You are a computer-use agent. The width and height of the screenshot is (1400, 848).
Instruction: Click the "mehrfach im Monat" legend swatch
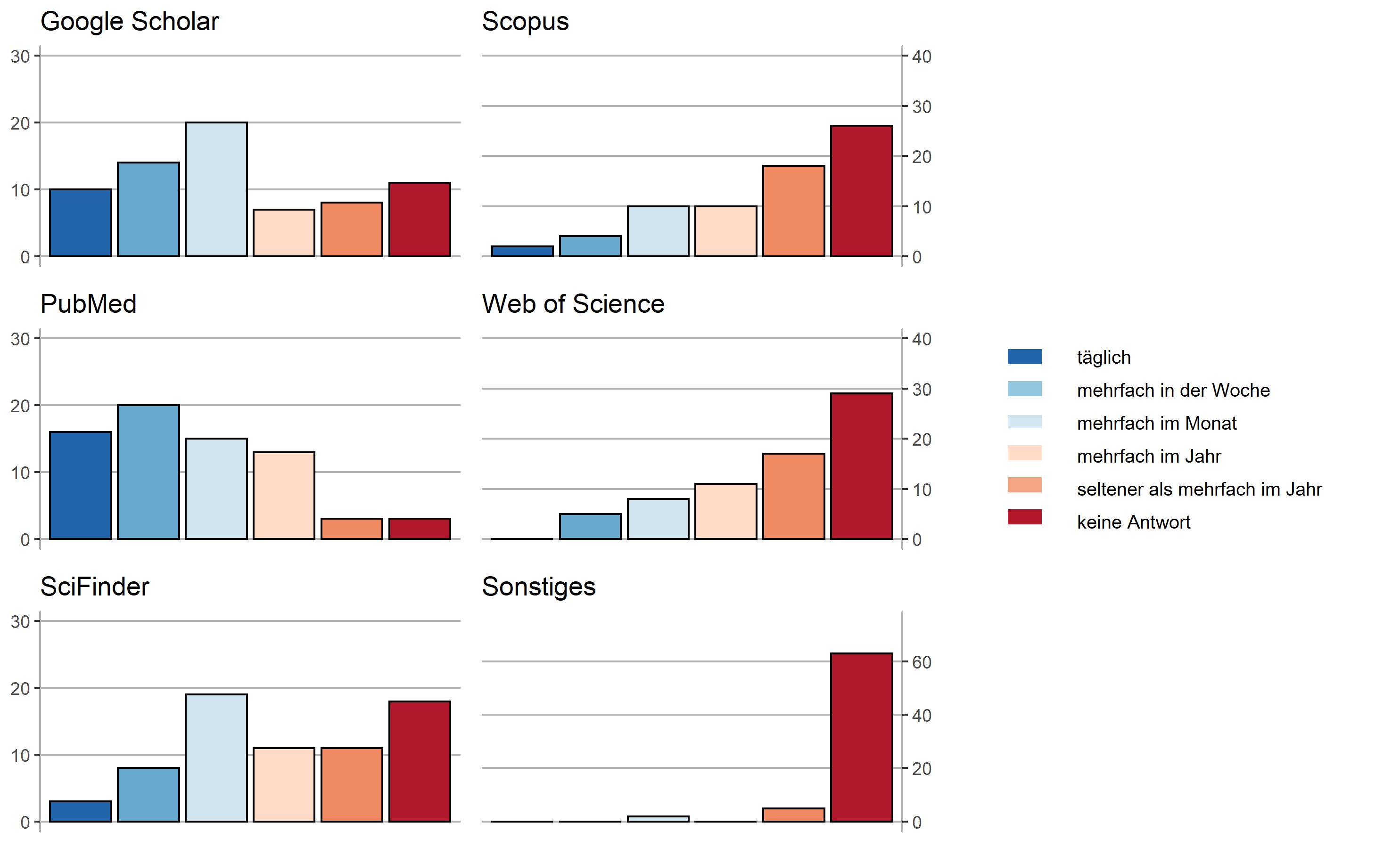tap(1024, 422)
